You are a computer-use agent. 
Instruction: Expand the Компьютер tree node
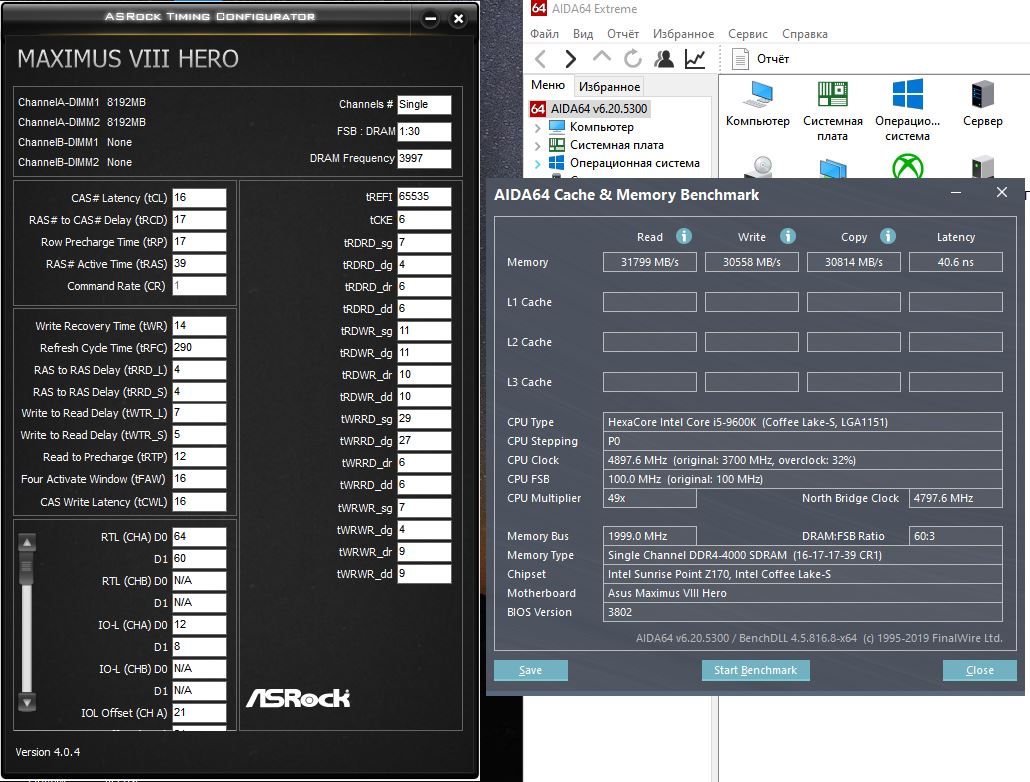(537, 127)
